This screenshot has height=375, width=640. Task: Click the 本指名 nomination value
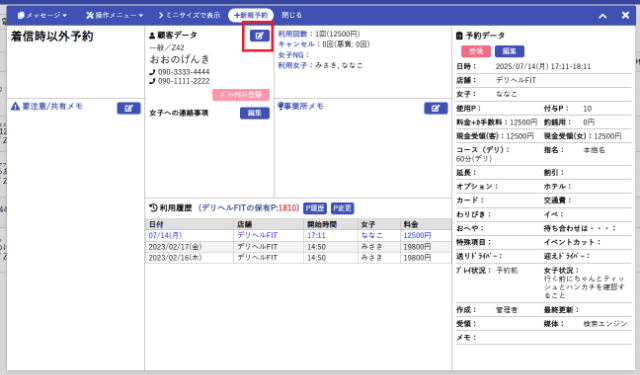coord(594,150)
